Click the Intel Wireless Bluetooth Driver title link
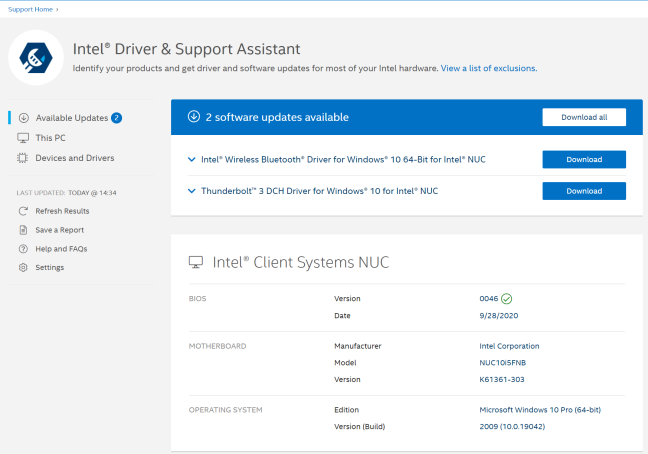 pyautogui.click(x=343, y=159)
